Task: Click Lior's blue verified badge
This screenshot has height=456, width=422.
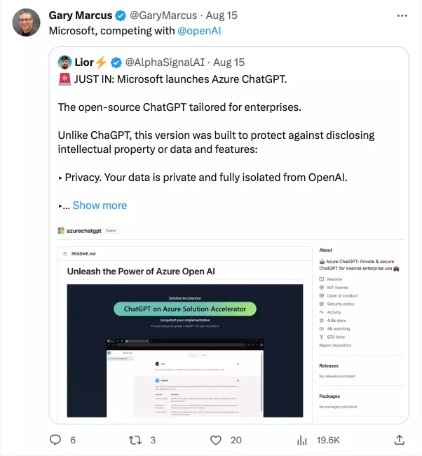Action: [x=116, y=62]
